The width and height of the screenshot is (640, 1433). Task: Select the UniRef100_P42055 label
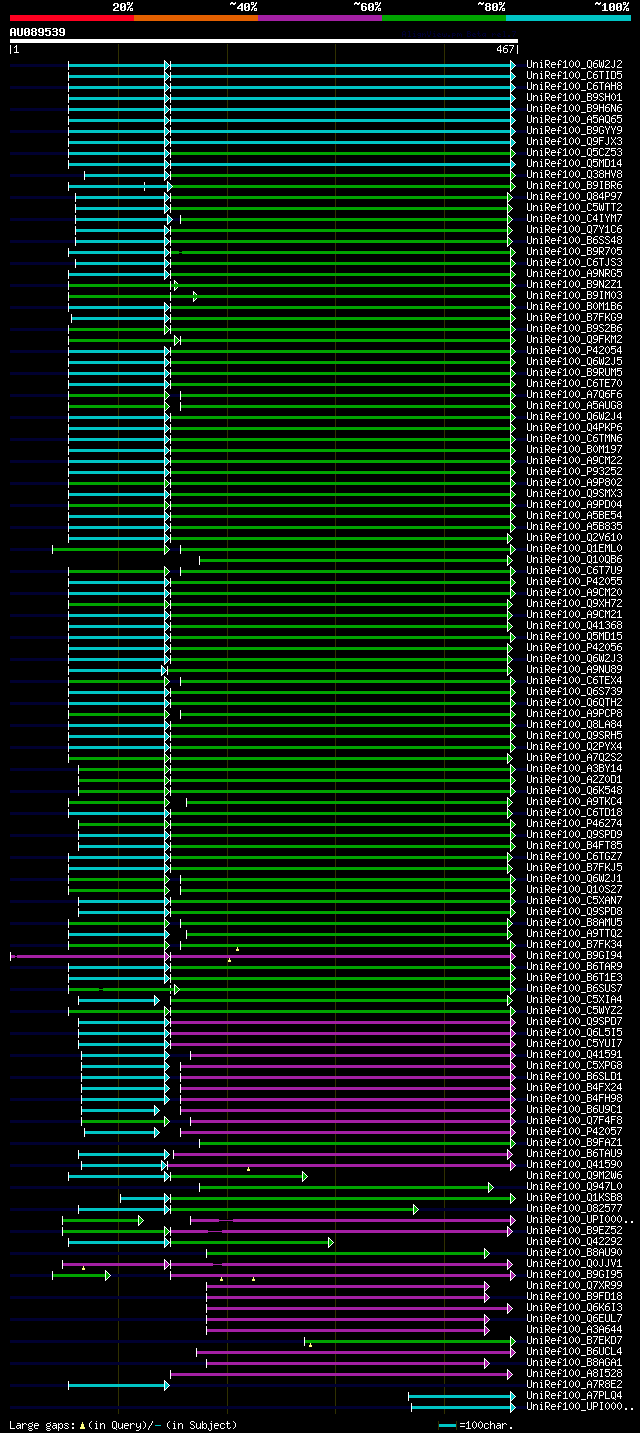pos(574,581)
